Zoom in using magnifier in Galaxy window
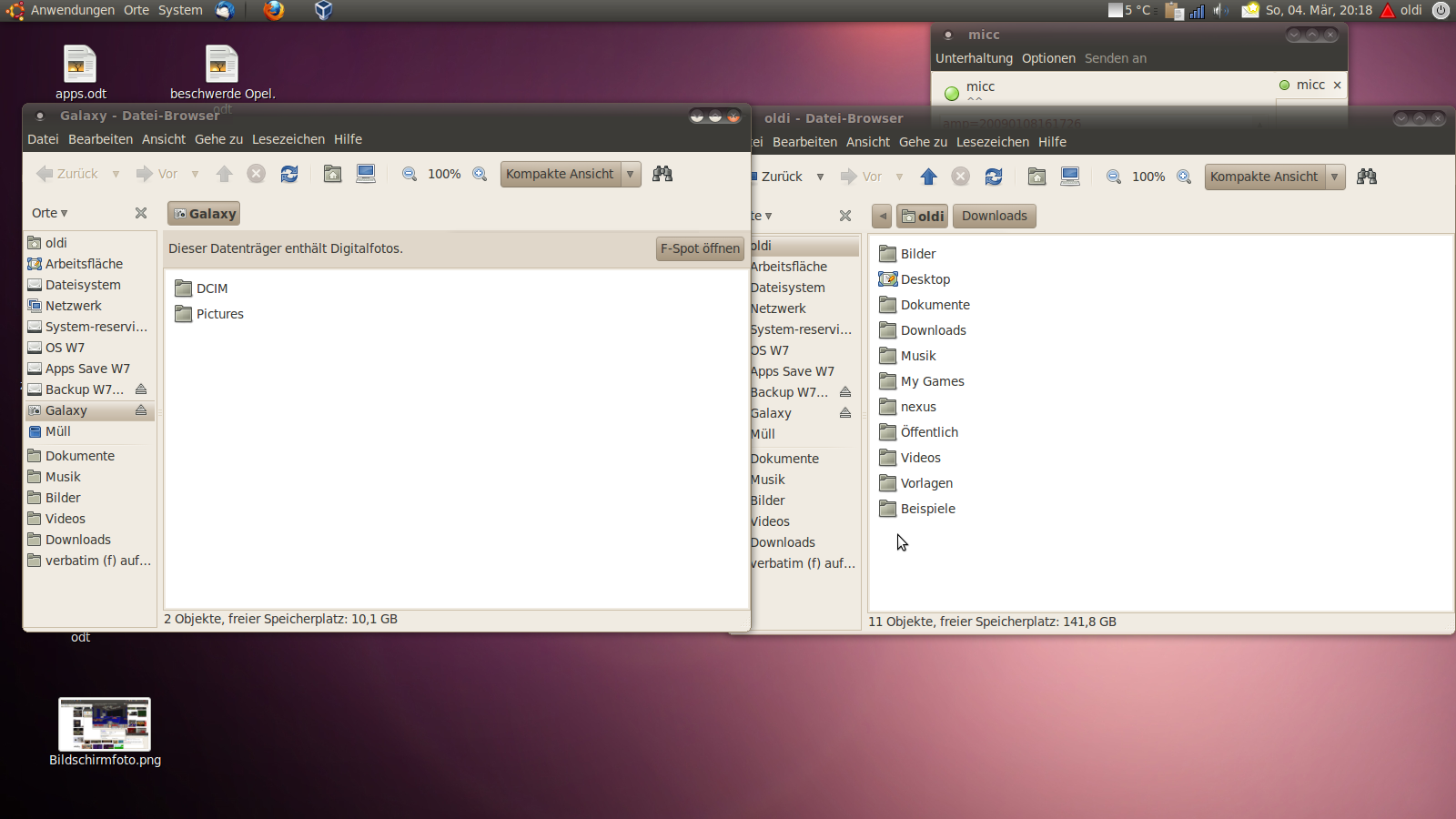Viewport: 1456px width, 819px height. pos(480,174)
